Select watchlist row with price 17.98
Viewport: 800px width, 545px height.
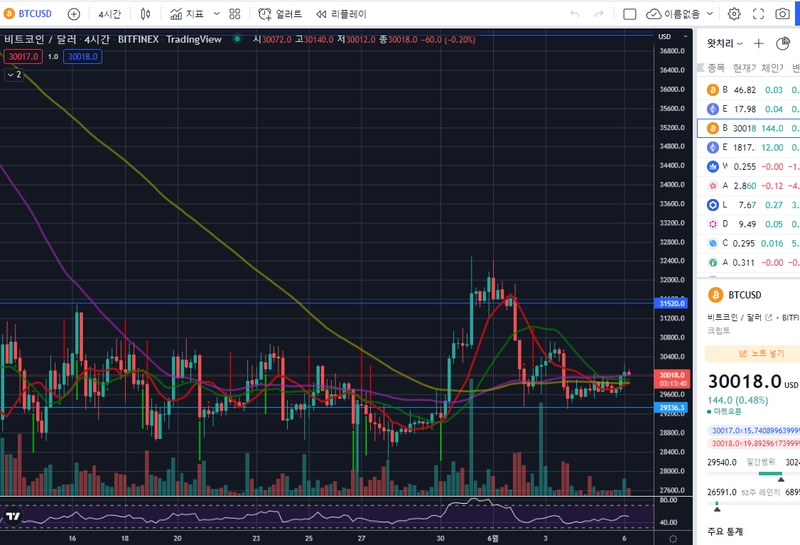point(748,109)
